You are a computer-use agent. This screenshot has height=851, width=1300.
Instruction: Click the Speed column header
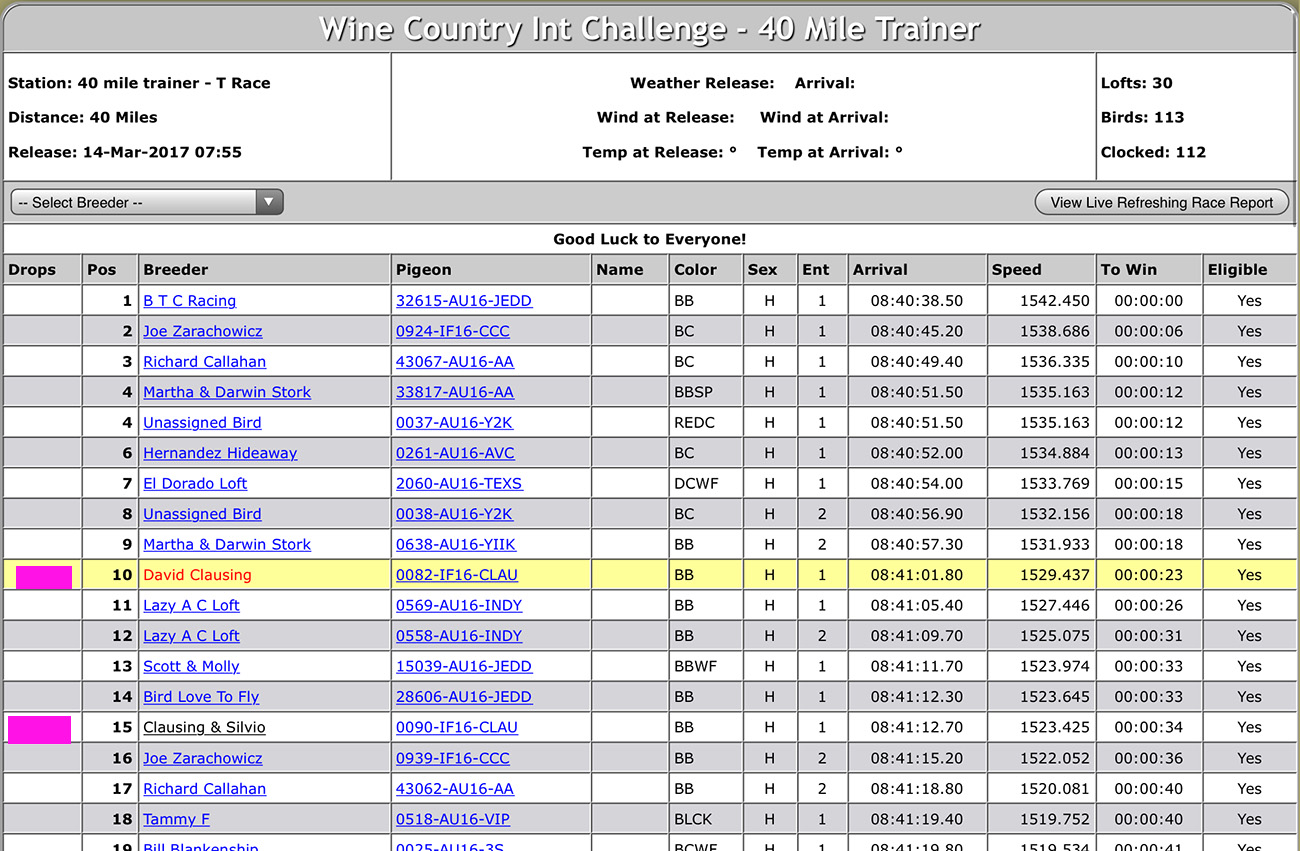point(1016,270)
